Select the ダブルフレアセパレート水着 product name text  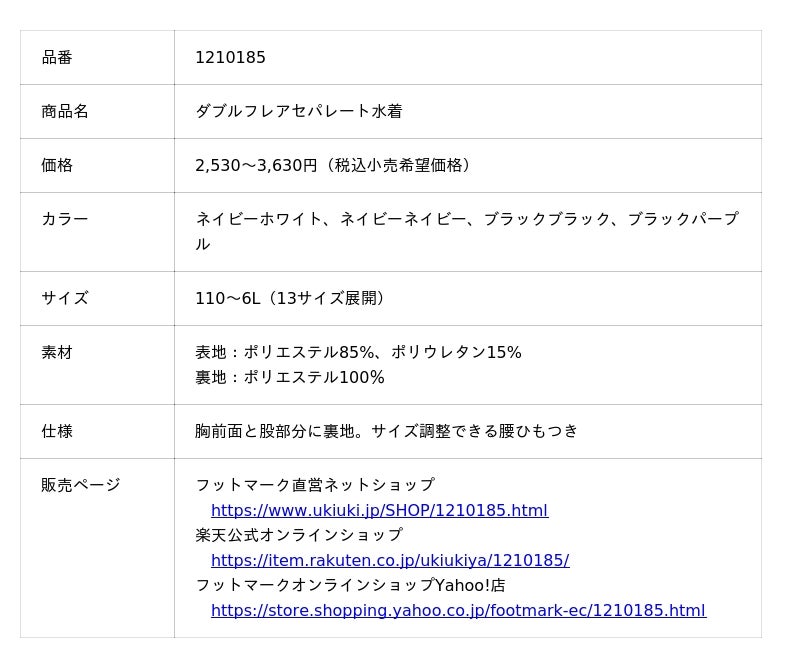click(298, 112)
